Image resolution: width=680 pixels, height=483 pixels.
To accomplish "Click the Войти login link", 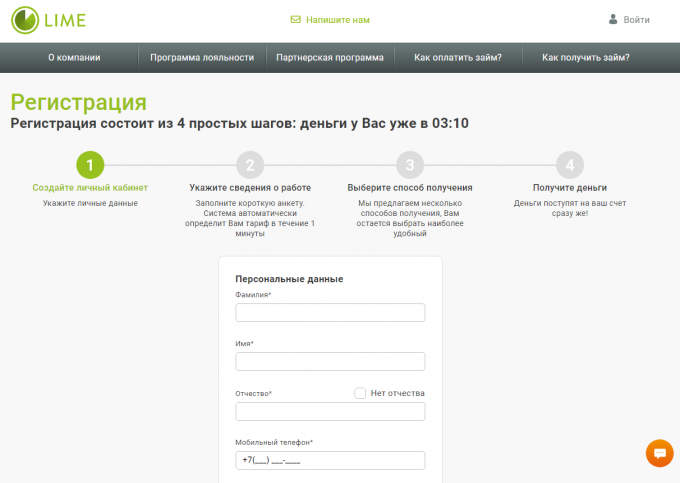I will click(x=636, y=20).
